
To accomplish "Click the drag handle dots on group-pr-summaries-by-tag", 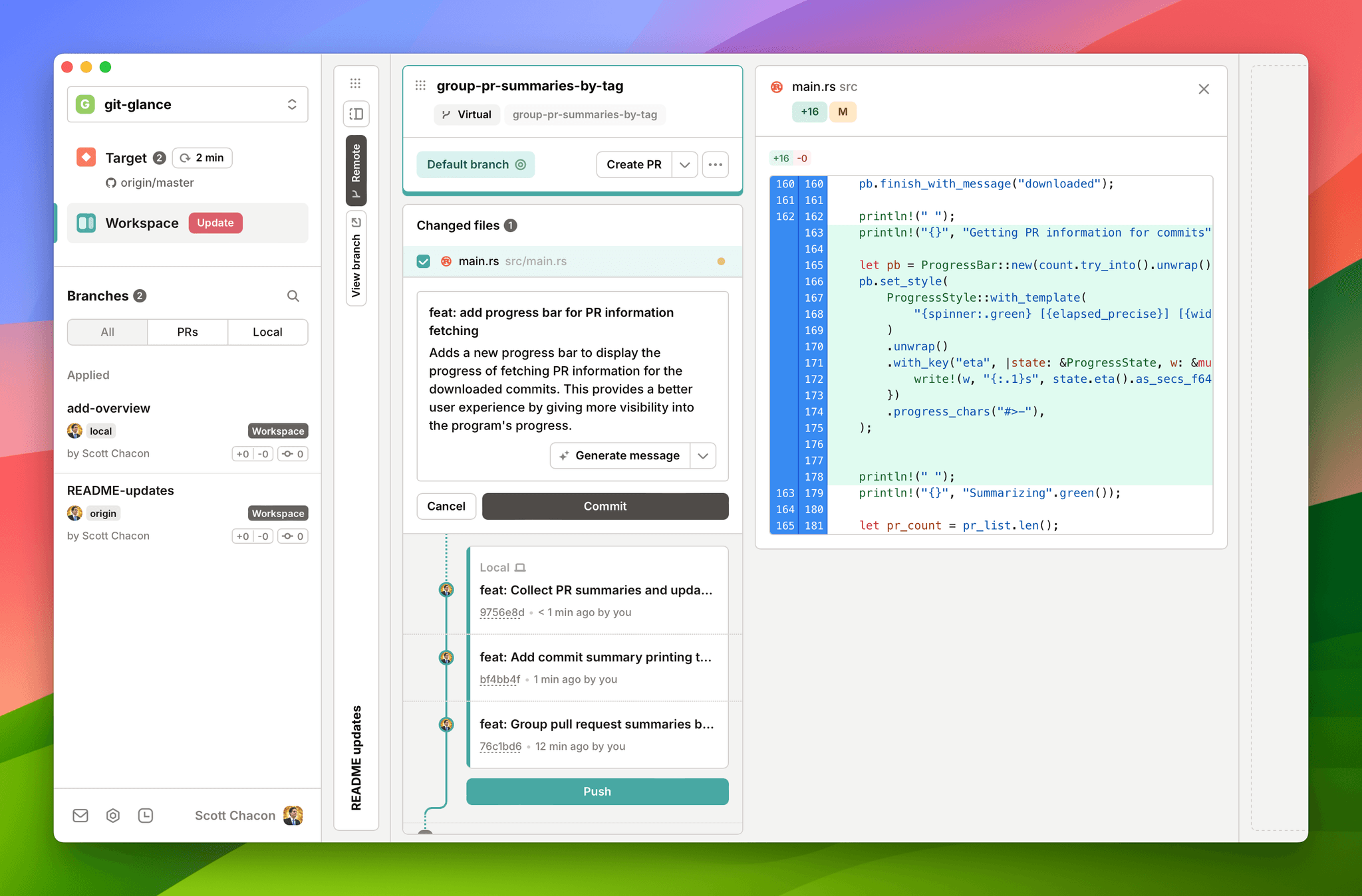I will coord(421,85).
